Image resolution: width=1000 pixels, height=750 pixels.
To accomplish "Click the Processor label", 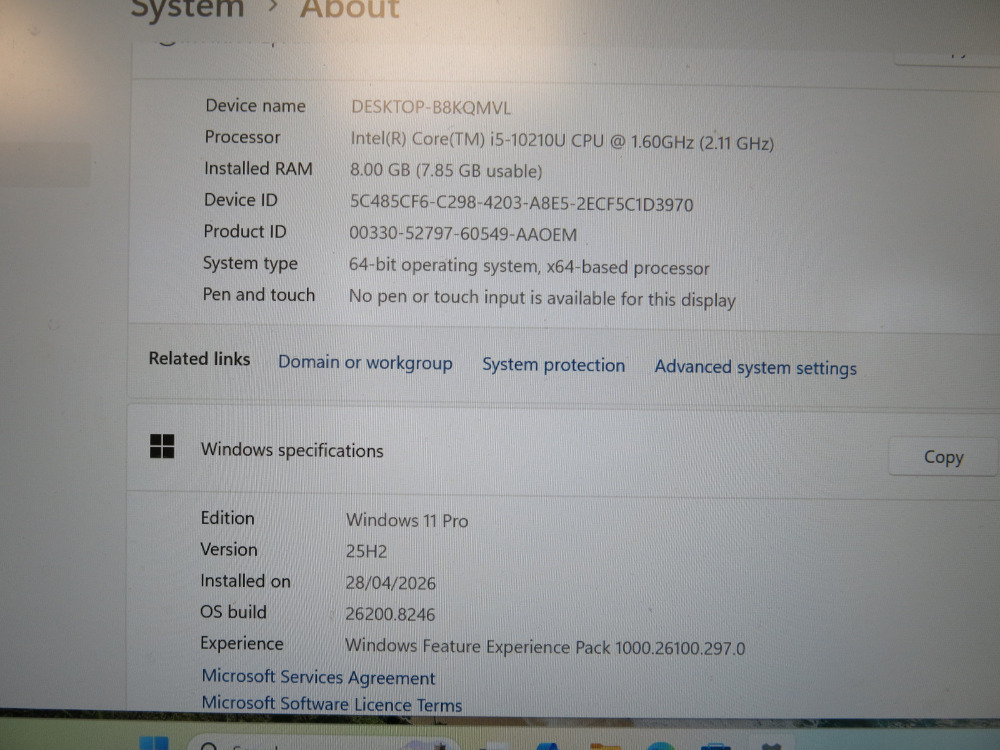I will click(x=242, y=136).
